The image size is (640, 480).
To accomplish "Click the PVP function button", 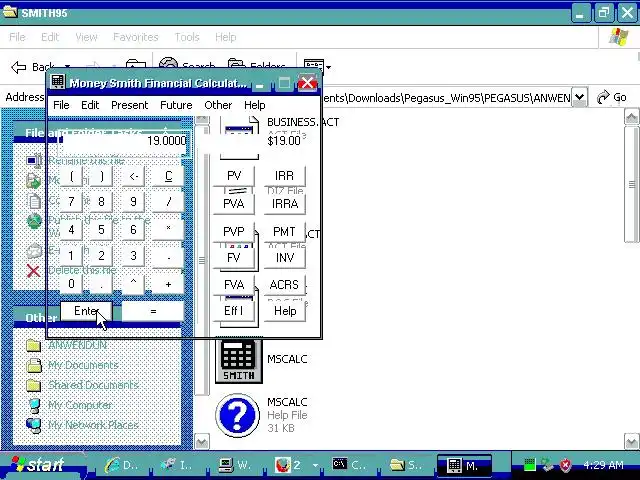I will point(234,231).
